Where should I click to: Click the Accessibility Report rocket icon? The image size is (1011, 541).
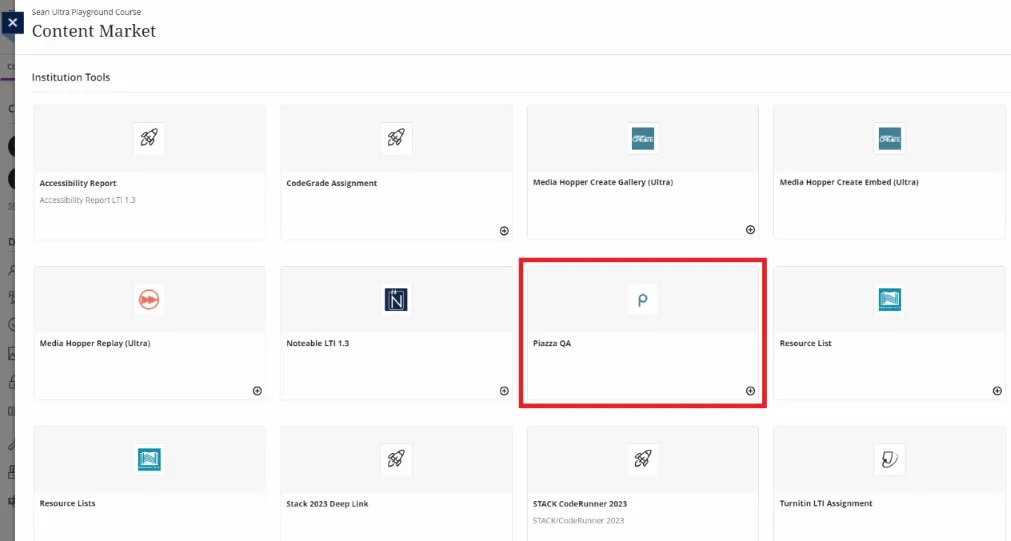[149, 138]
